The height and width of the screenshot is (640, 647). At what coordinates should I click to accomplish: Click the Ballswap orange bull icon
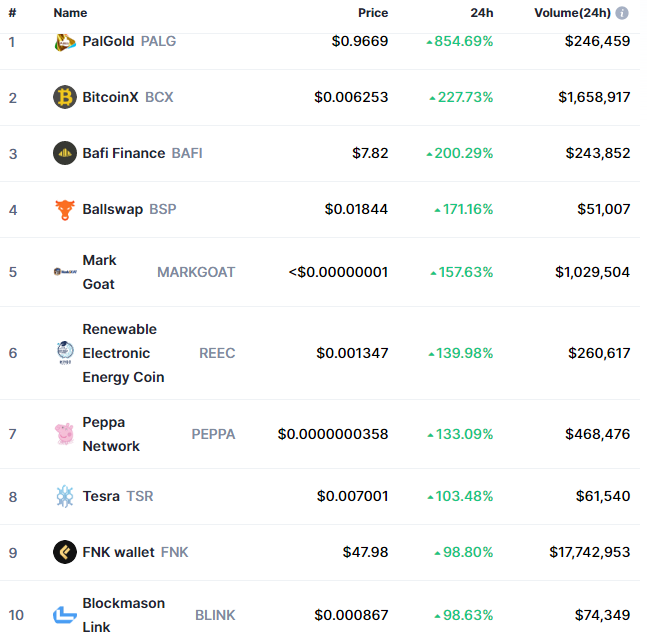coord(65,210)
